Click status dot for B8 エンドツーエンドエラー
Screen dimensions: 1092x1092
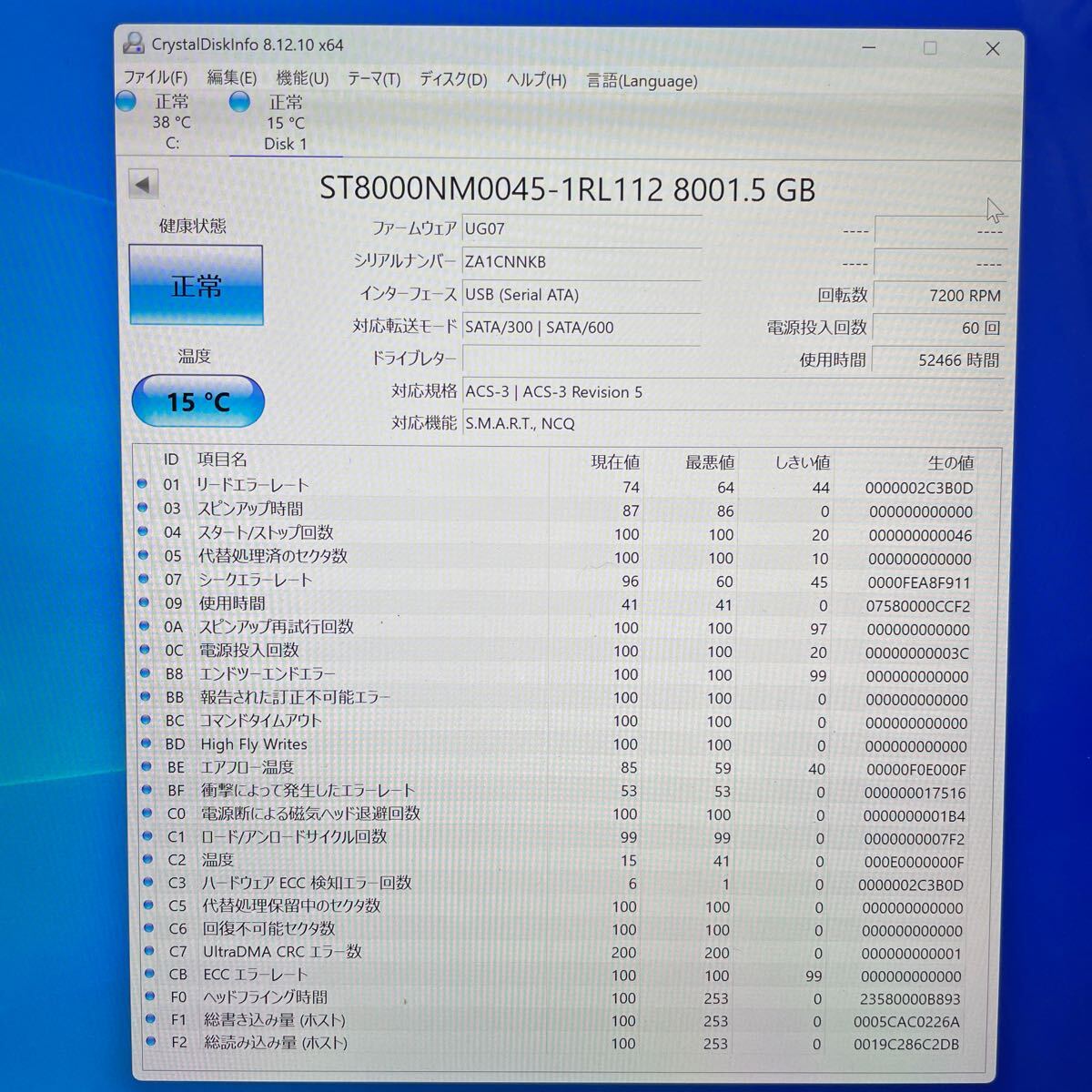[144, 672]
